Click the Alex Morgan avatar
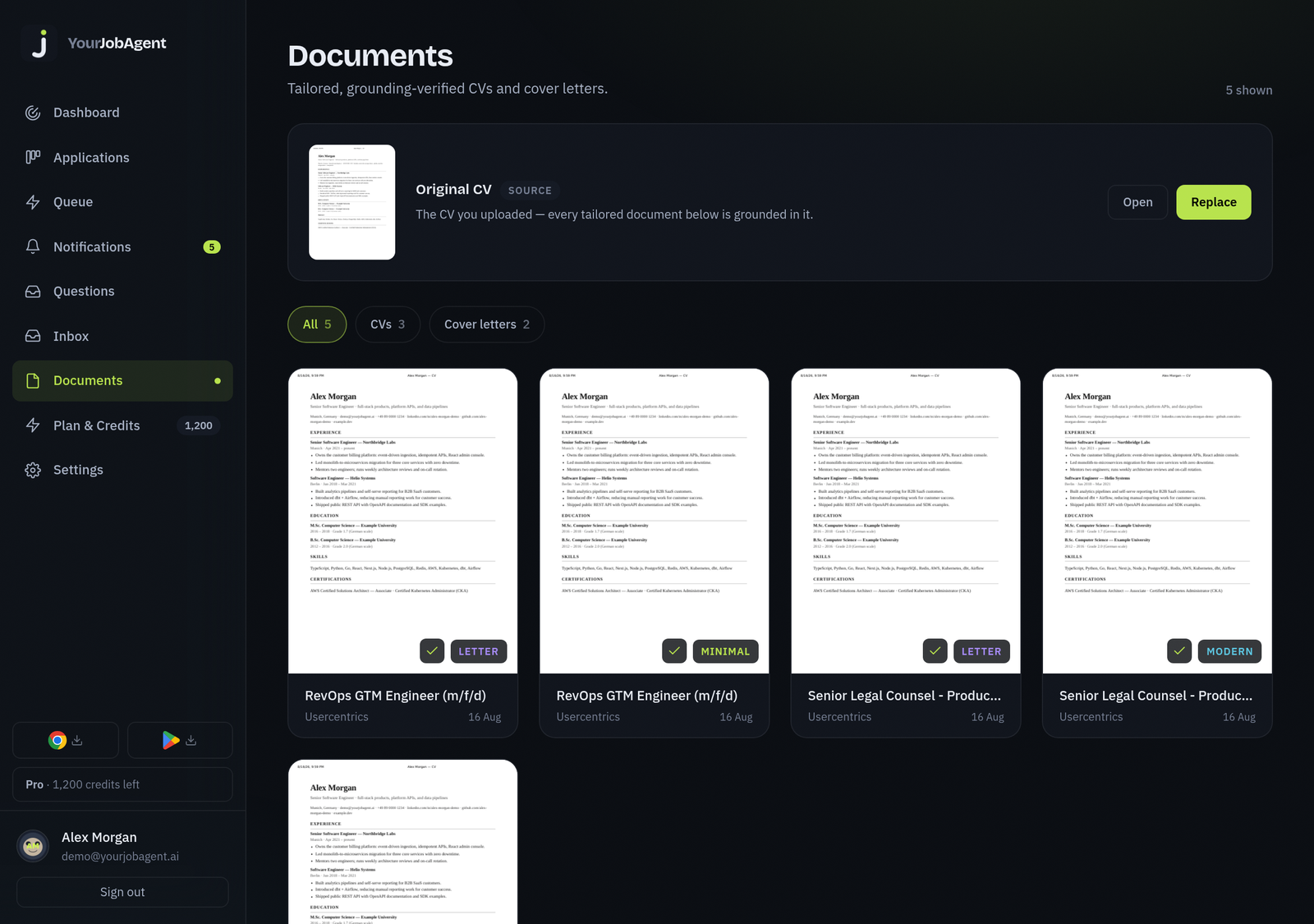The height and width of the screenshot is (924, 1314). [34, 846]
